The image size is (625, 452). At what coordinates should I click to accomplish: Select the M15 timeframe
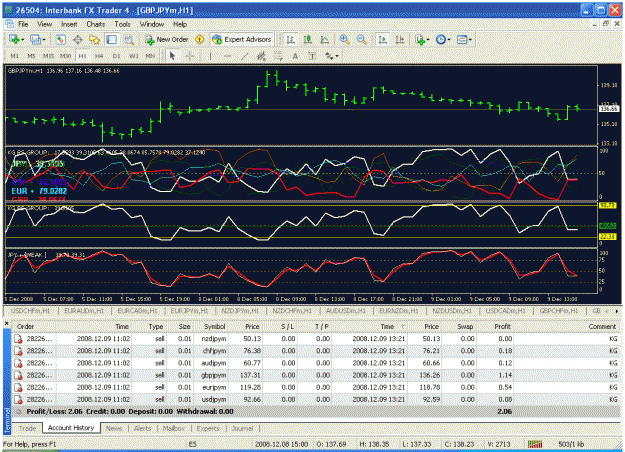point(48,56)
